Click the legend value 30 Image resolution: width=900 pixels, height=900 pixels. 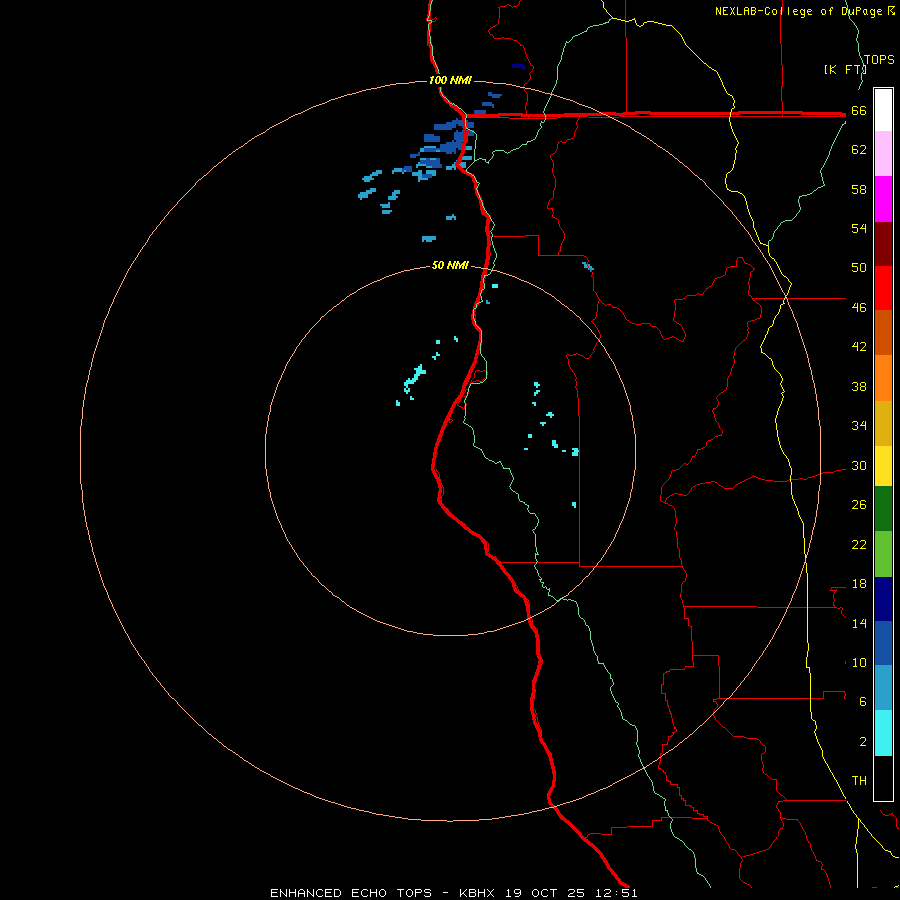pyautogui.click(x=859, y=465)
